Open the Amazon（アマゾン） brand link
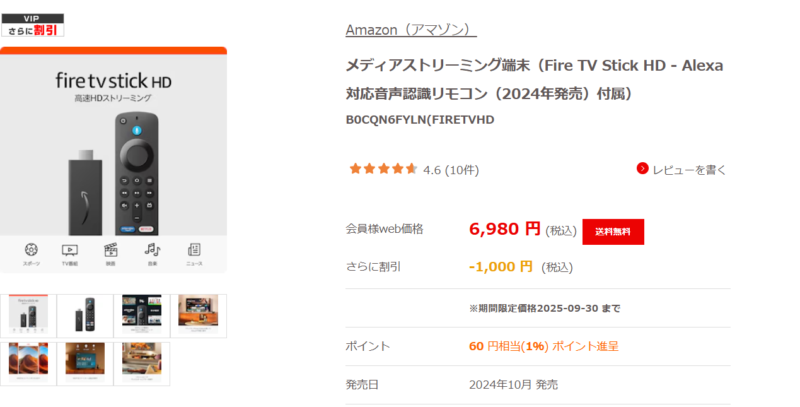The height and width of the screenshot is (407, 800). pyautogui.click(x=410, y=29)
